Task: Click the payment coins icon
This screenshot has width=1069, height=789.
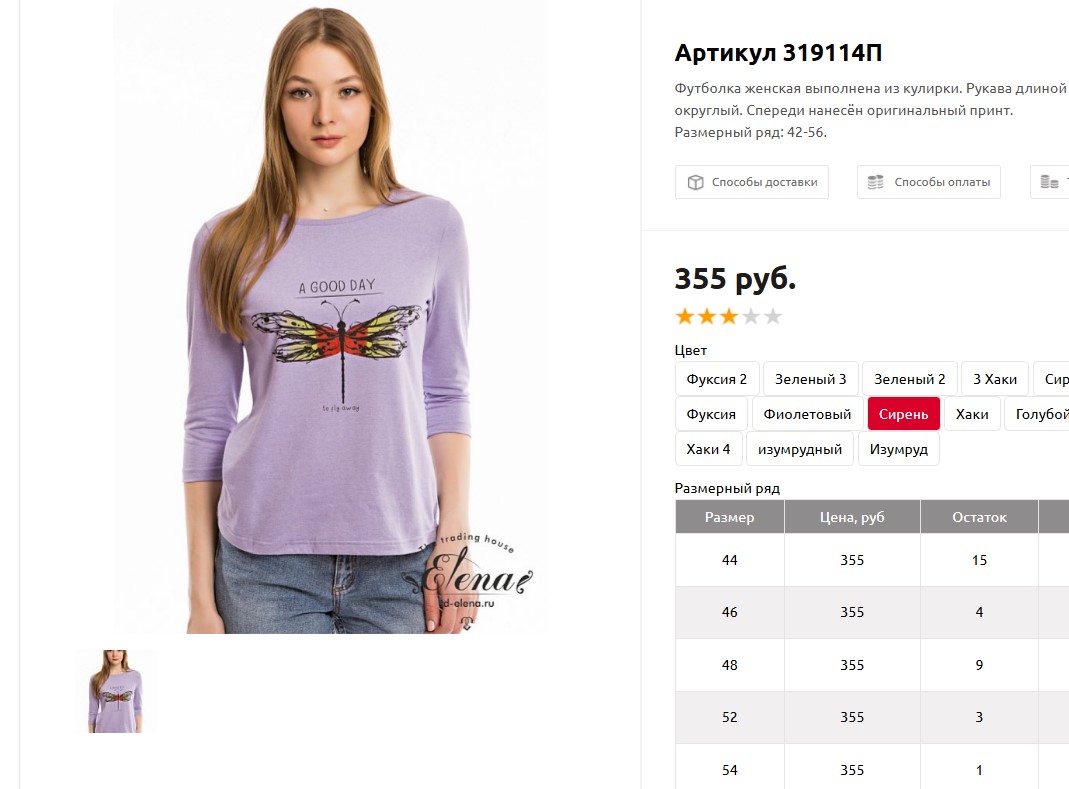Action: click(875, 182)
